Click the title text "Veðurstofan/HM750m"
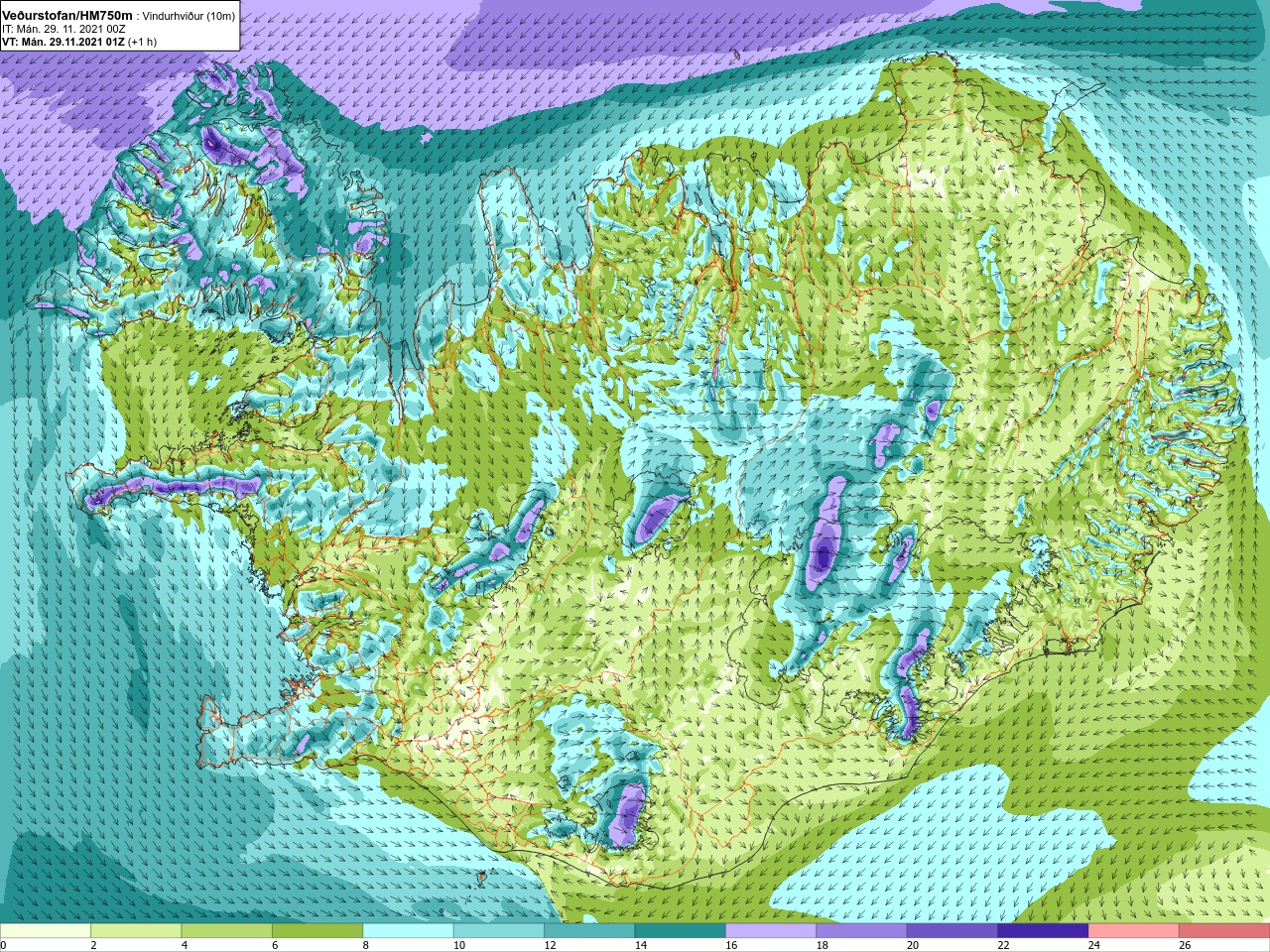This screenshot has height=952, width=1270. pos(68,16)
